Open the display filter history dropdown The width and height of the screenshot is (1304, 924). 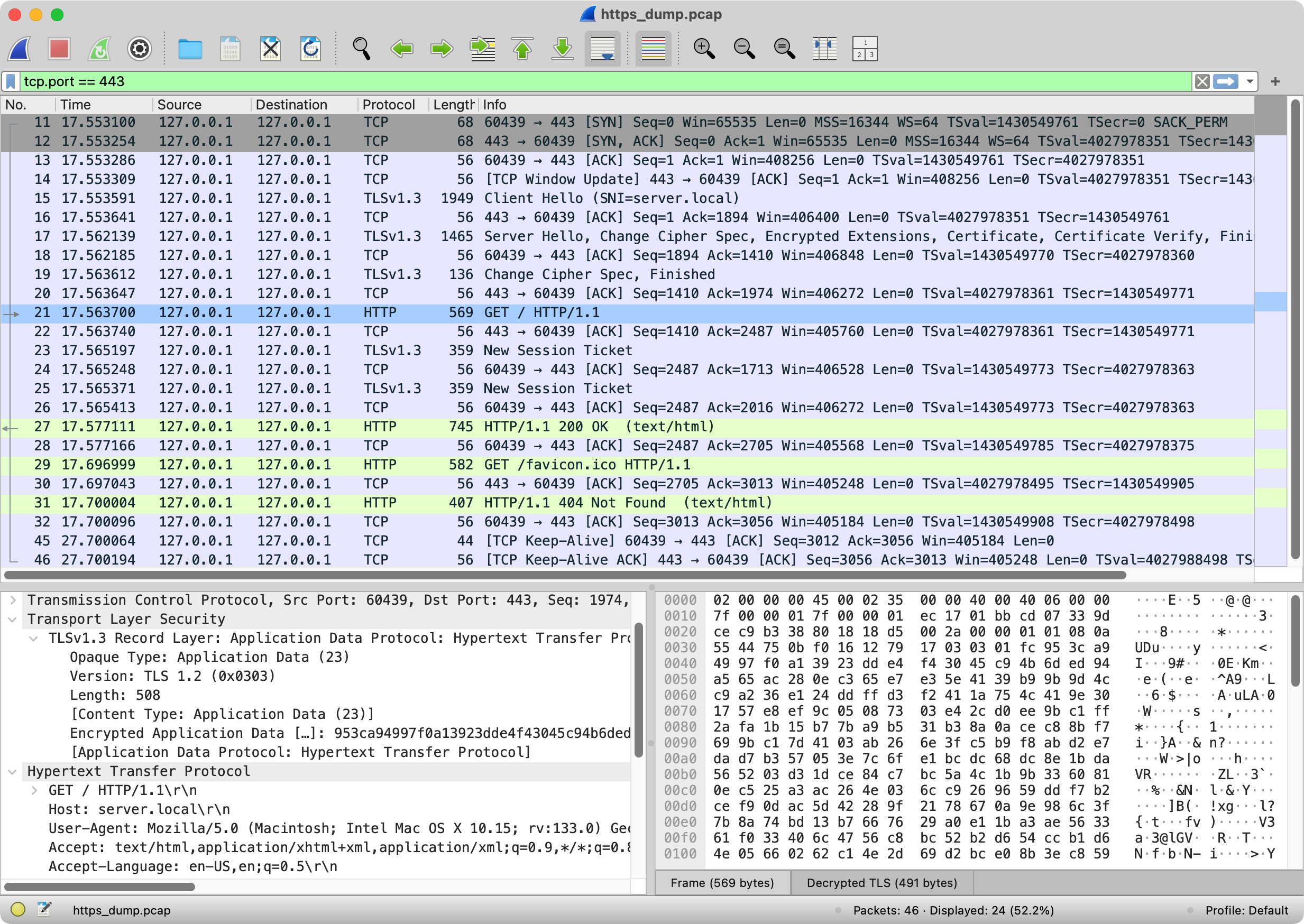point(1250,81)
